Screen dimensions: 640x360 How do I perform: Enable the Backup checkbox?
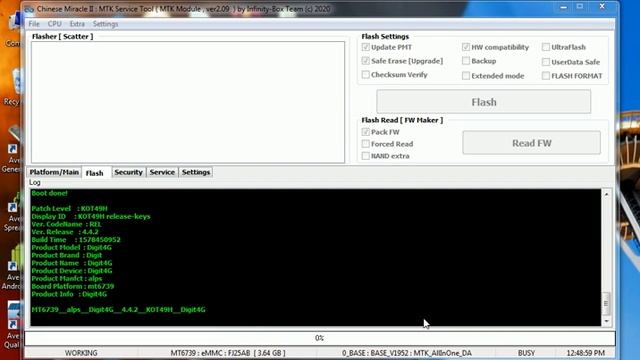point(466,61)
